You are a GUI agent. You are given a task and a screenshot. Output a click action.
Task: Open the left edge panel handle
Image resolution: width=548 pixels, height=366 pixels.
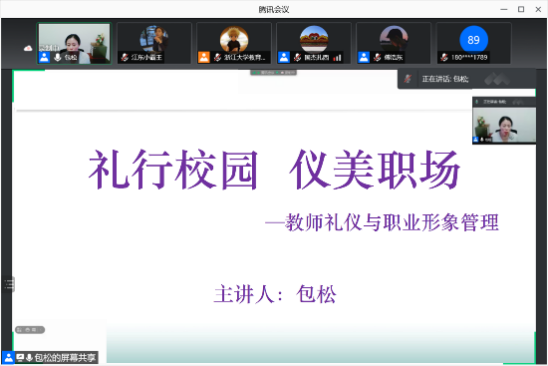9,284
